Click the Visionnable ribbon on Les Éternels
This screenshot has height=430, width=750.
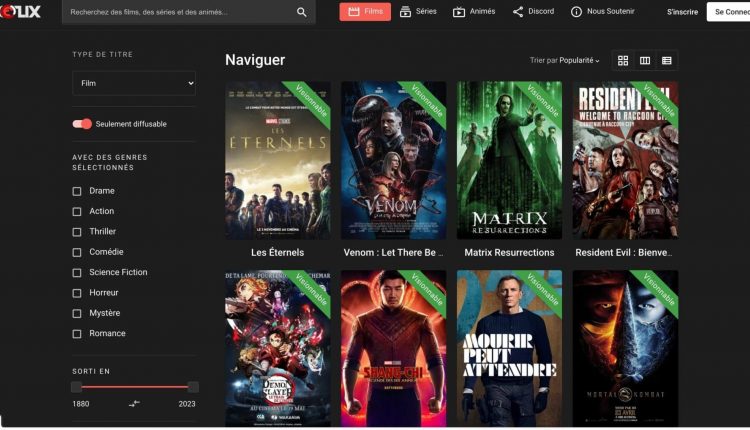(310, 101)
